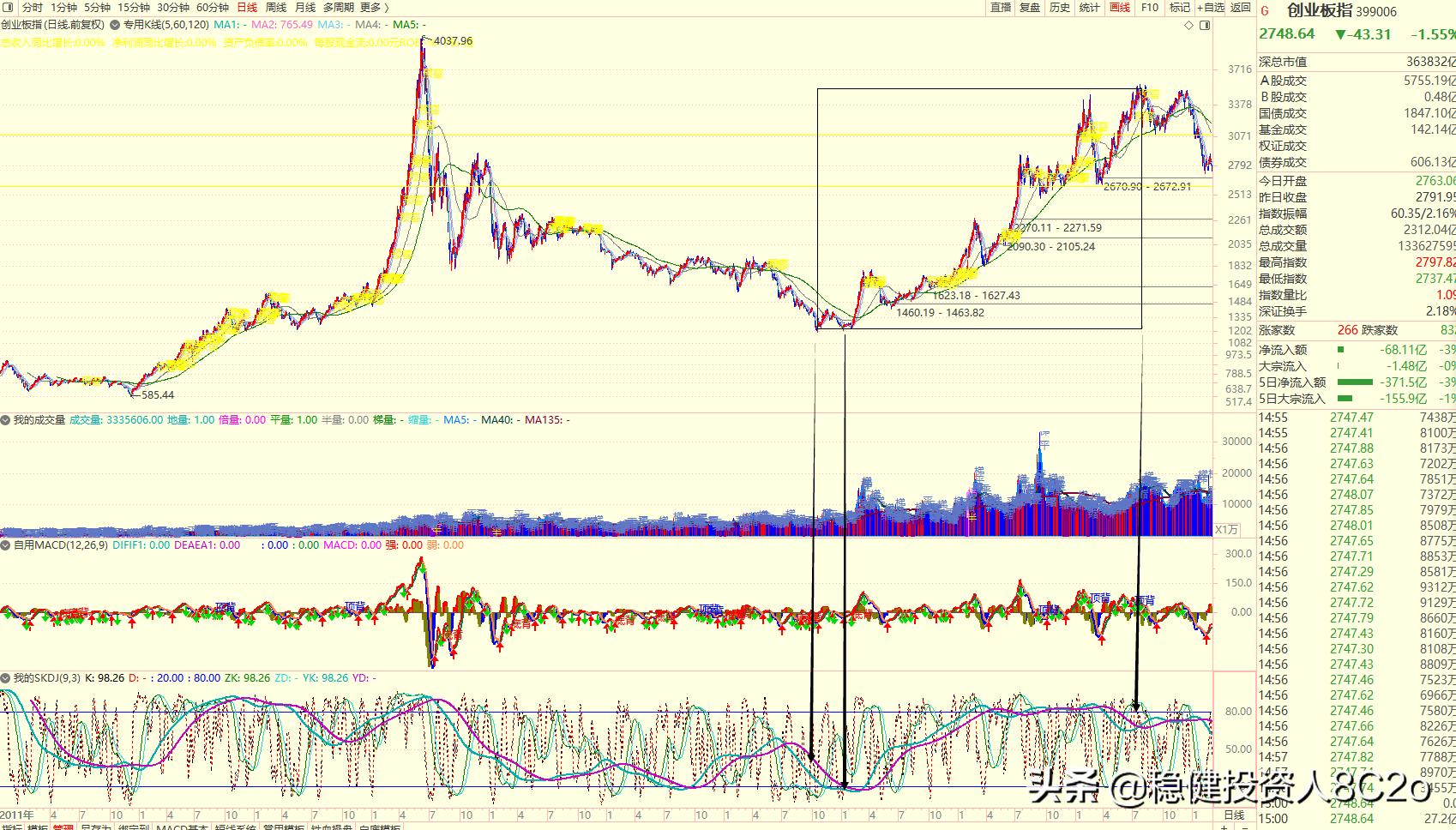Viewport: 1456px width, 830px height.
Task: Open the F10 company info
Action: point(1150,7)
